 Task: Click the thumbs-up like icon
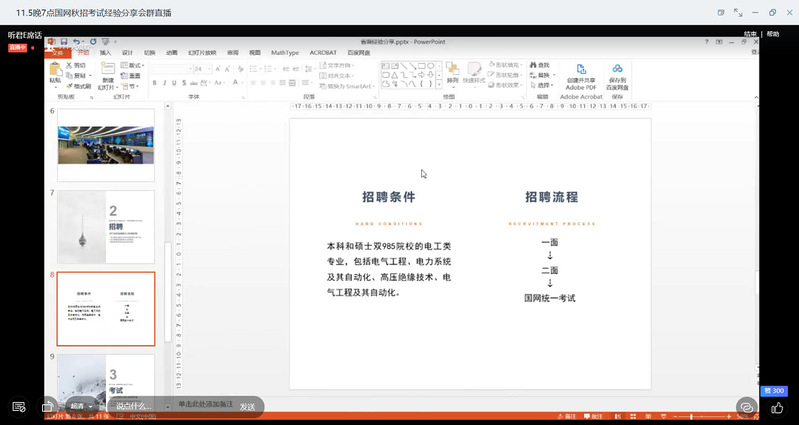(777, 407)
